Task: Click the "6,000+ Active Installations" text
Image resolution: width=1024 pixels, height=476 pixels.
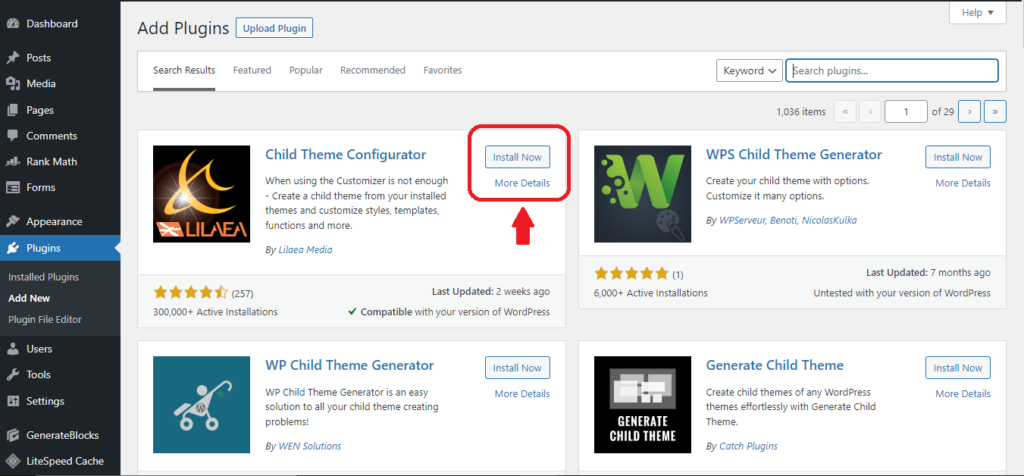Action: click(x=650, y=293)
